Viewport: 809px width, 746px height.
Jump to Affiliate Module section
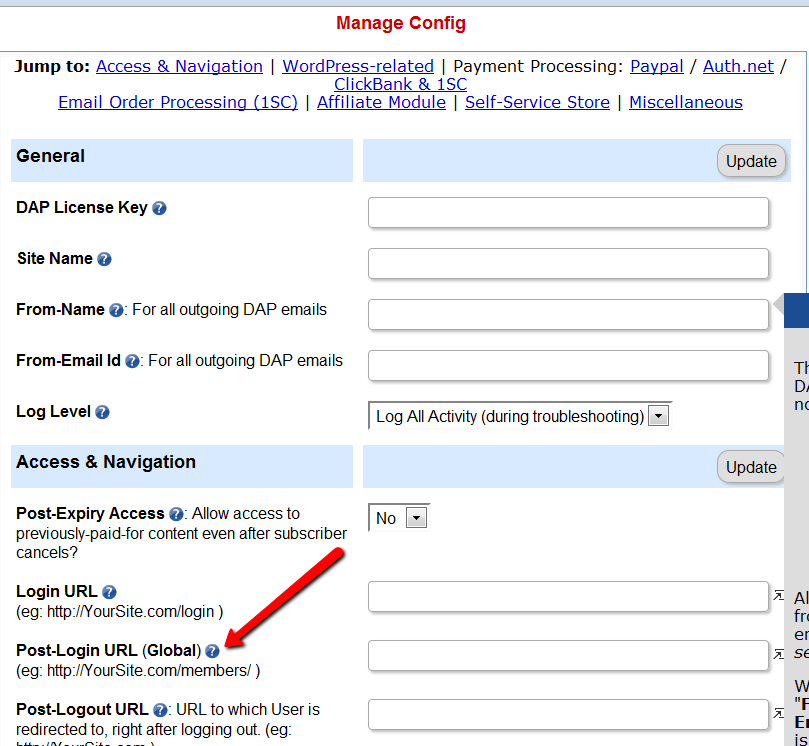tap(381, 102)
